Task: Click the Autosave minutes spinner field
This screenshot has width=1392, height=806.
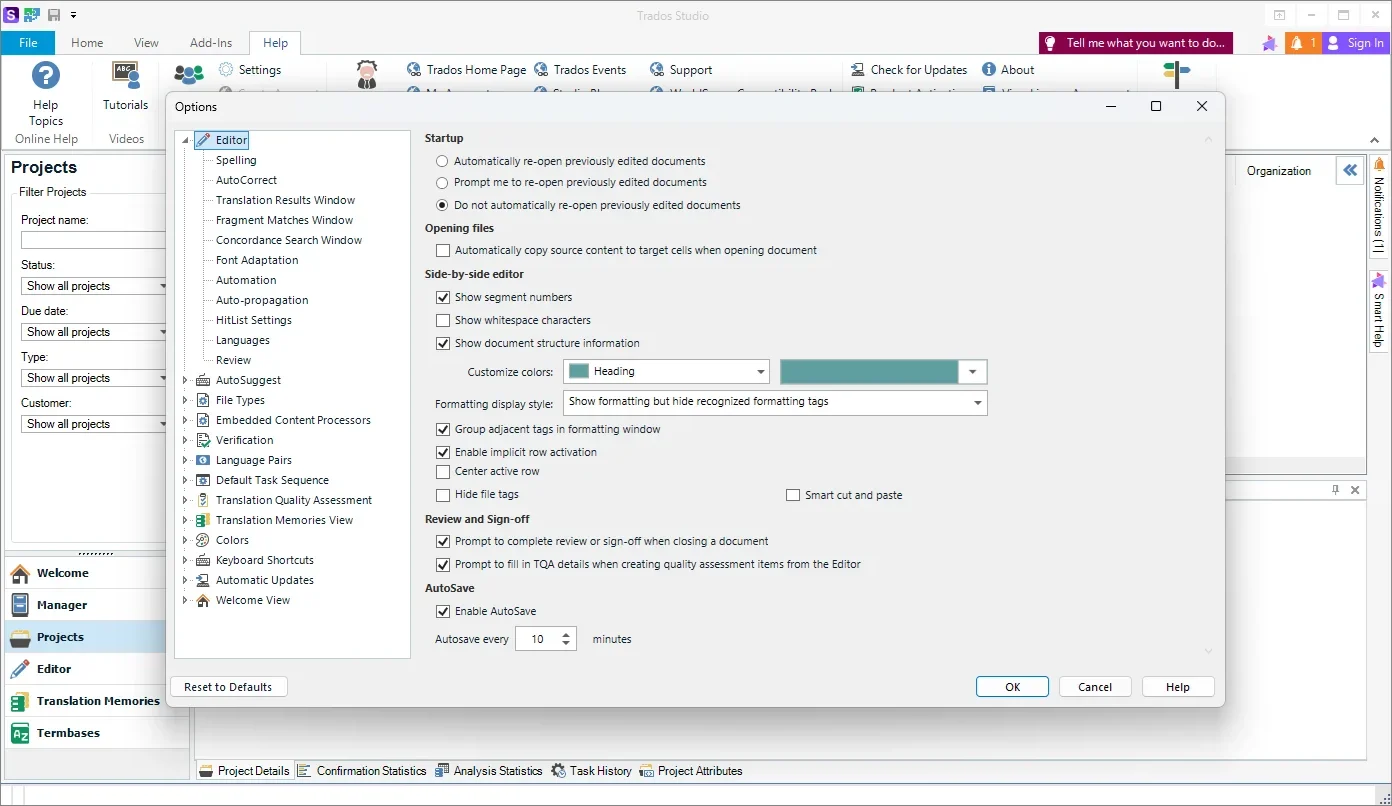Action: pos(545,639)
